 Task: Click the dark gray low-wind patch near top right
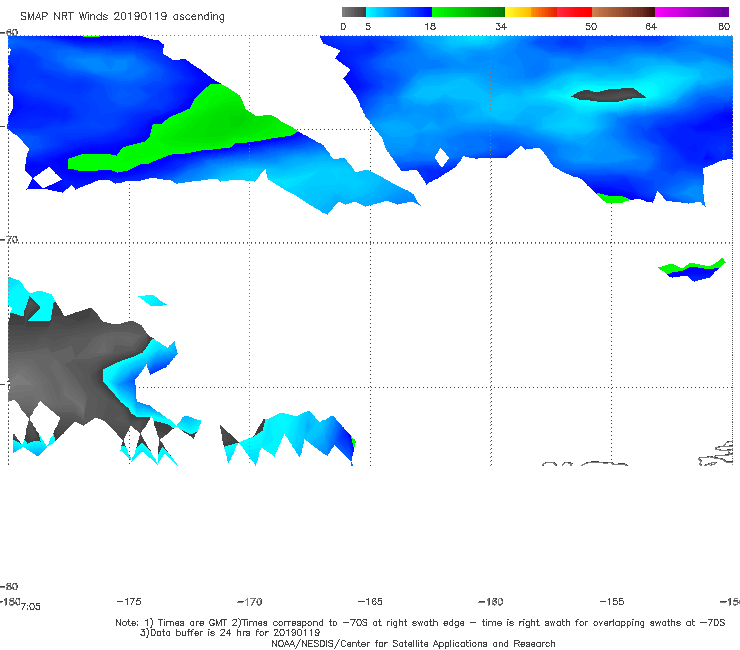(608, 95)
